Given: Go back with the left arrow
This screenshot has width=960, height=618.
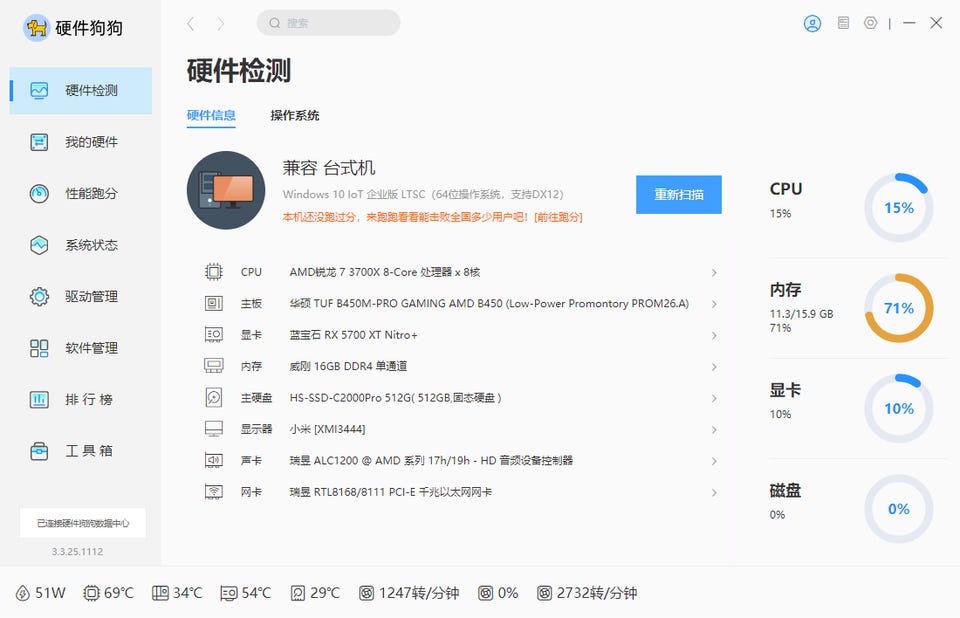Looking at the screenshot, I should tap(190, 24).
